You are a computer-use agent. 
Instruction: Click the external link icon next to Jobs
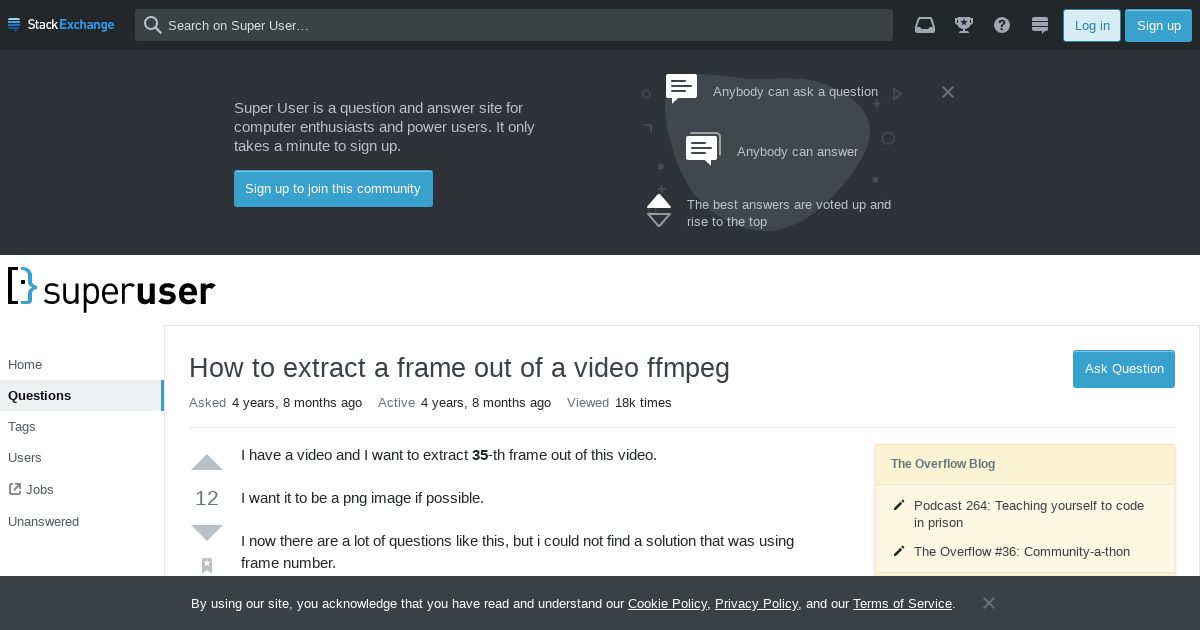pyautogui.click(x=15, y=489)
